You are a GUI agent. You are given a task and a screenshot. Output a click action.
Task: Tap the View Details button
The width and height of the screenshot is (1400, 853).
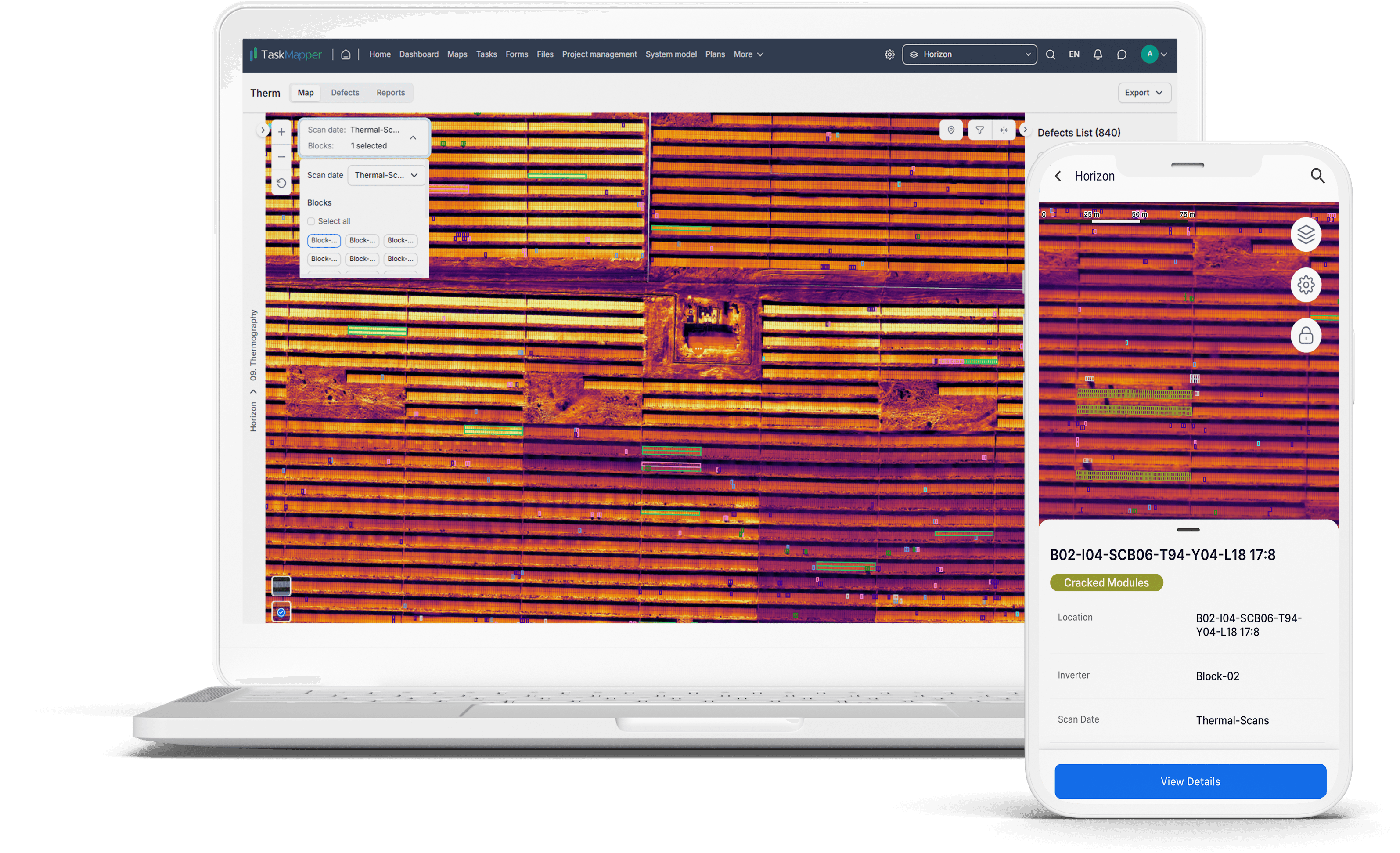(1190, 781)
